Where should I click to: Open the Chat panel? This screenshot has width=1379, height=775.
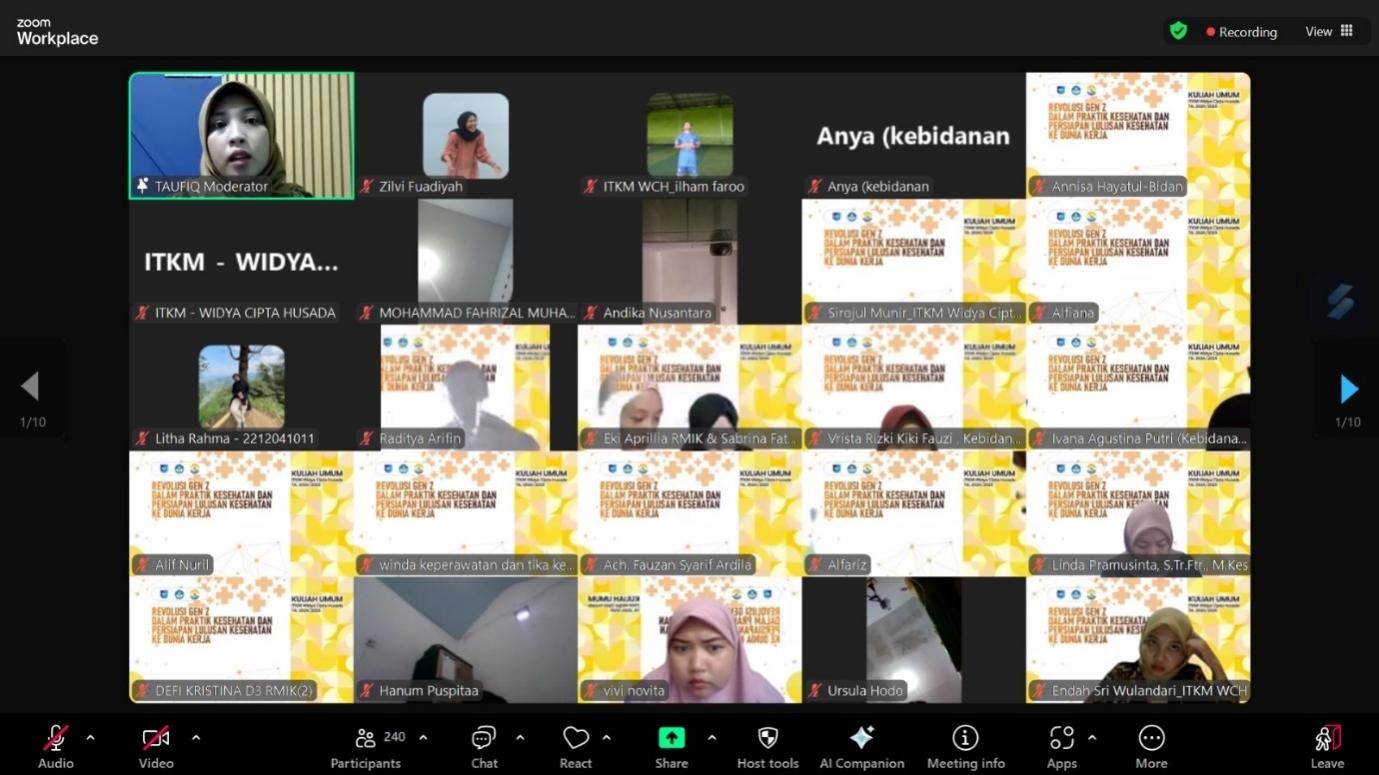coord(484,746)
